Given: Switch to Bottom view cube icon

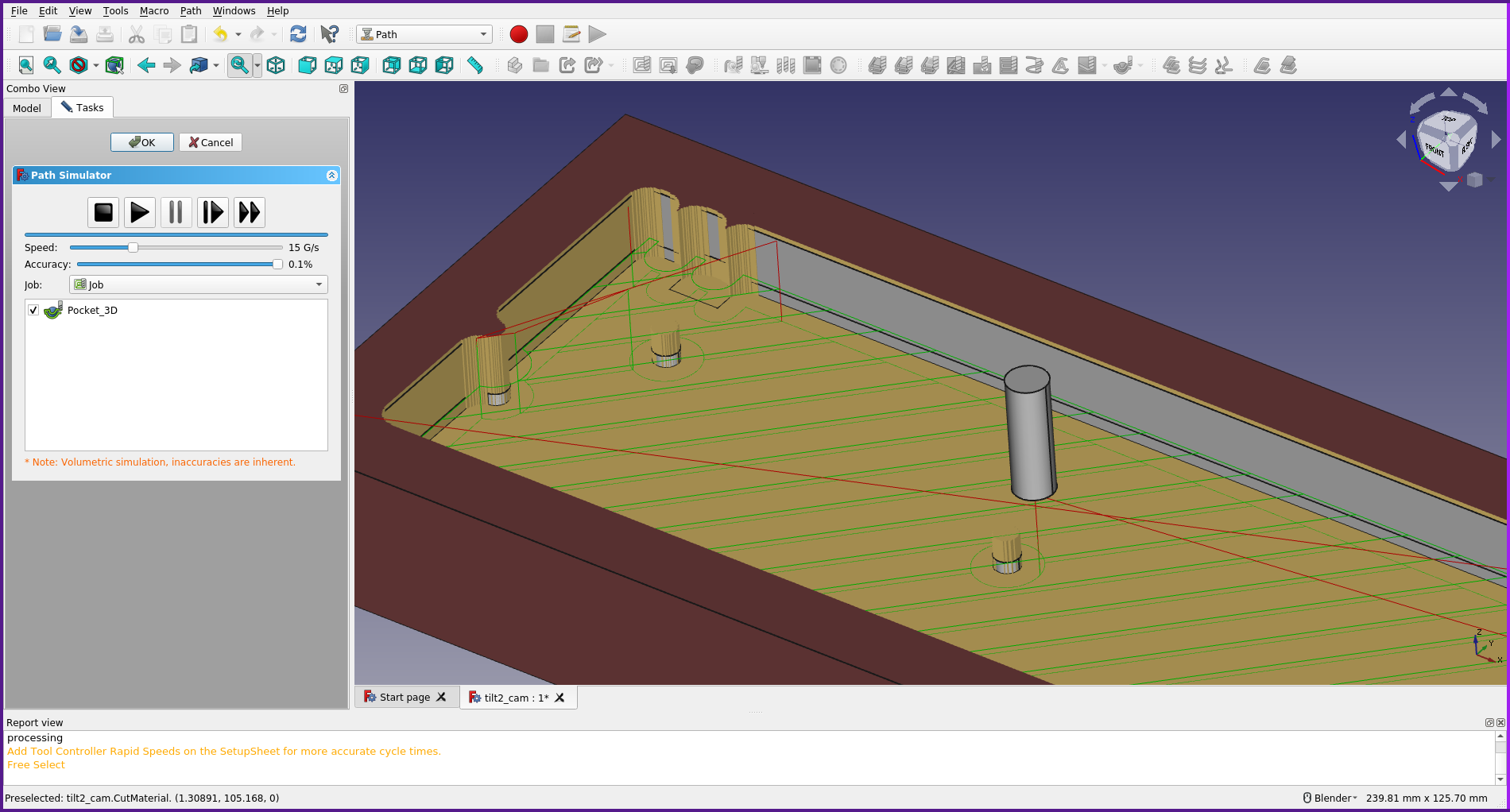Looking at the screenshot, I should tap(418, 65).
